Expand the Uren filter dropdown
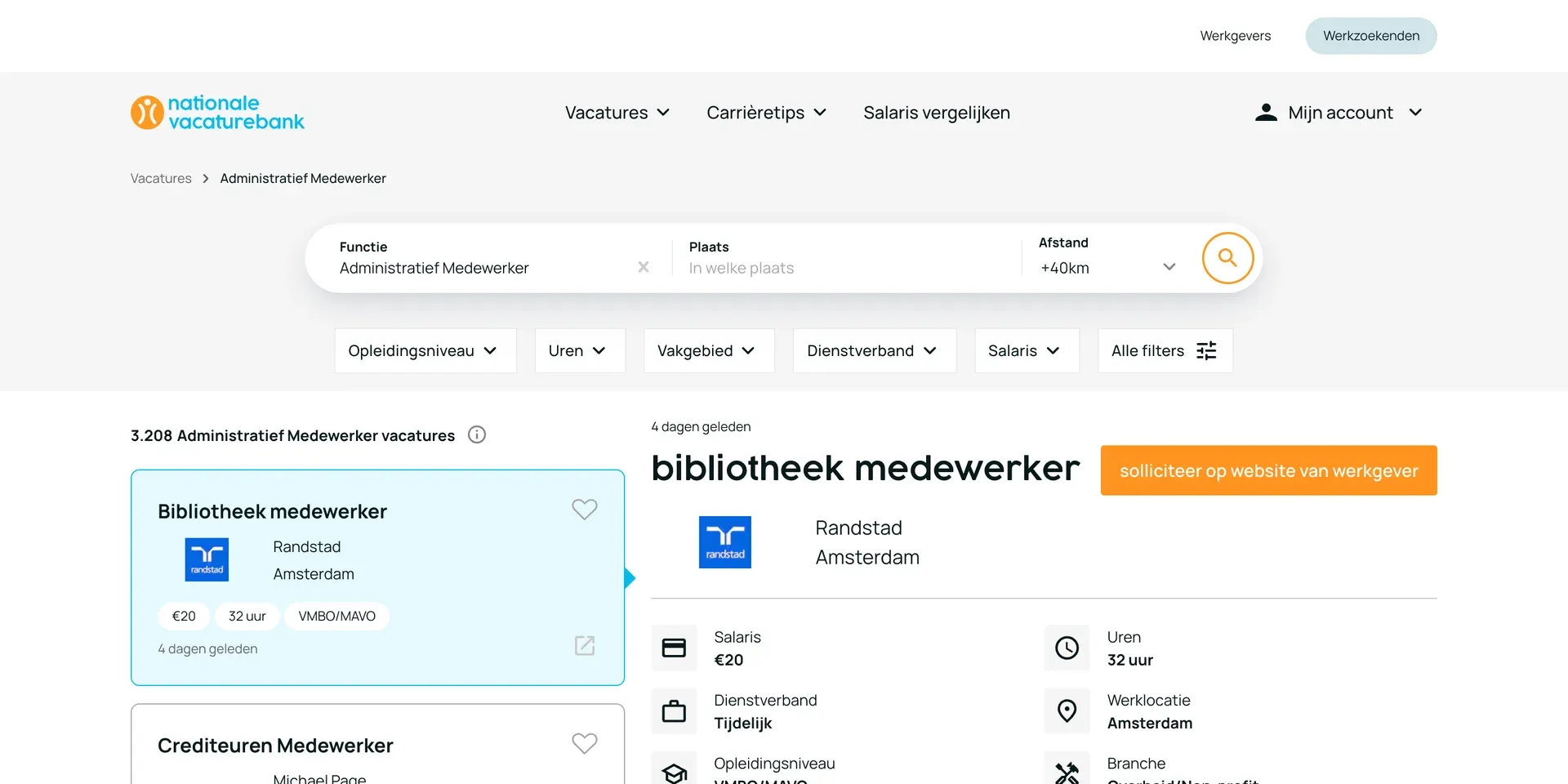Screen dimensions: 1568x784 click(x=580, y=351)
